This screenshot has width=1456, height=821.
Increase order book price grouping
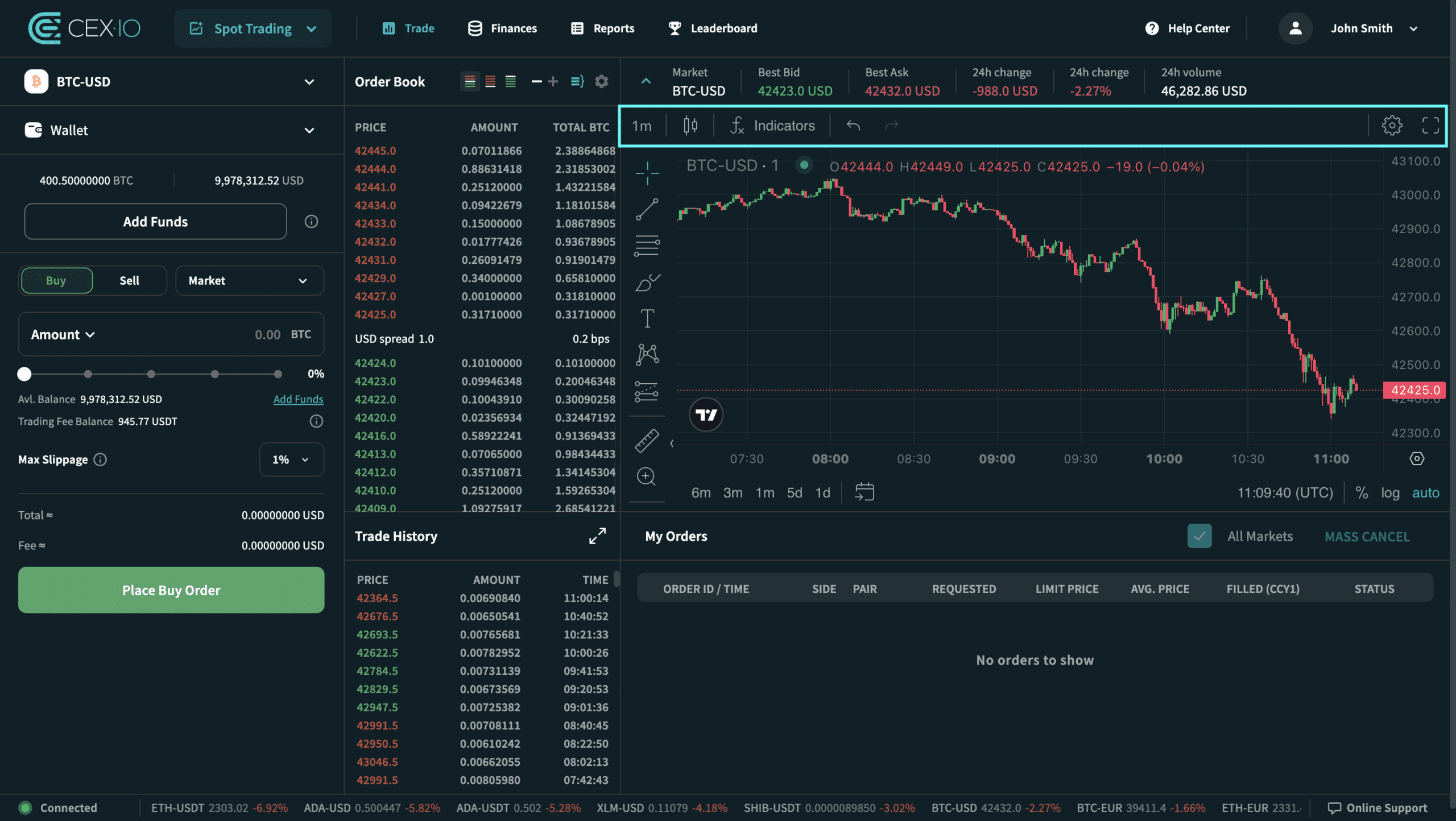tap(553, 82)
